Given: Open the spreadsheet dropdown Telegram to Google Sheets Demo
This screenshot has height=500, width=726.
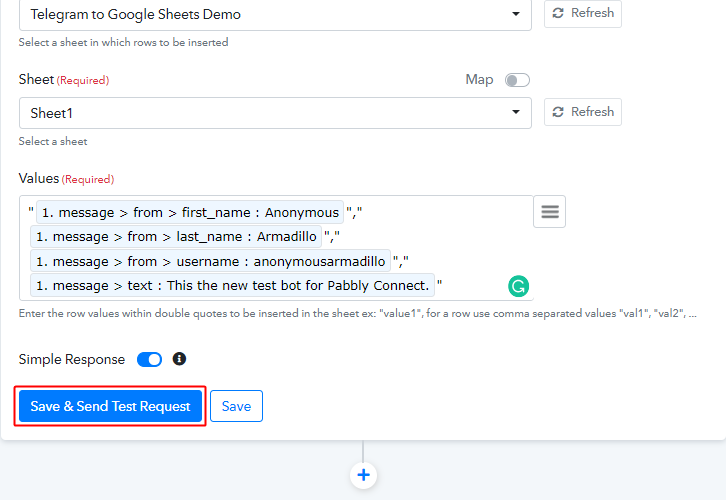Looking at the screenshot, I should coord(275,14).
